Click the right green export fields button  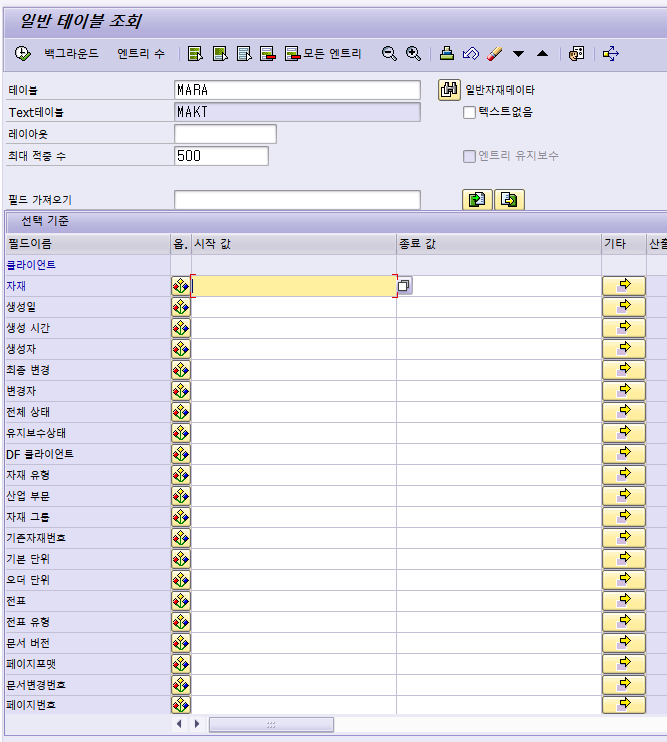click(509, 199)
